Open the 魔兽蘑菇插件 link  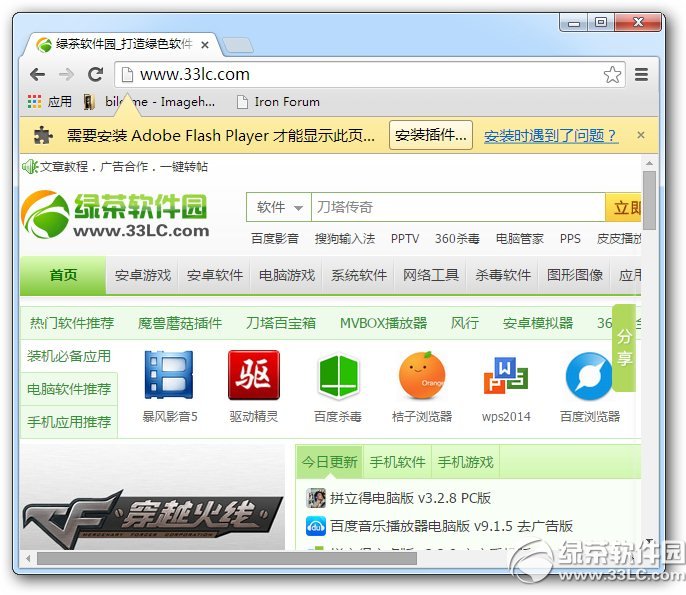coord(180,323)
